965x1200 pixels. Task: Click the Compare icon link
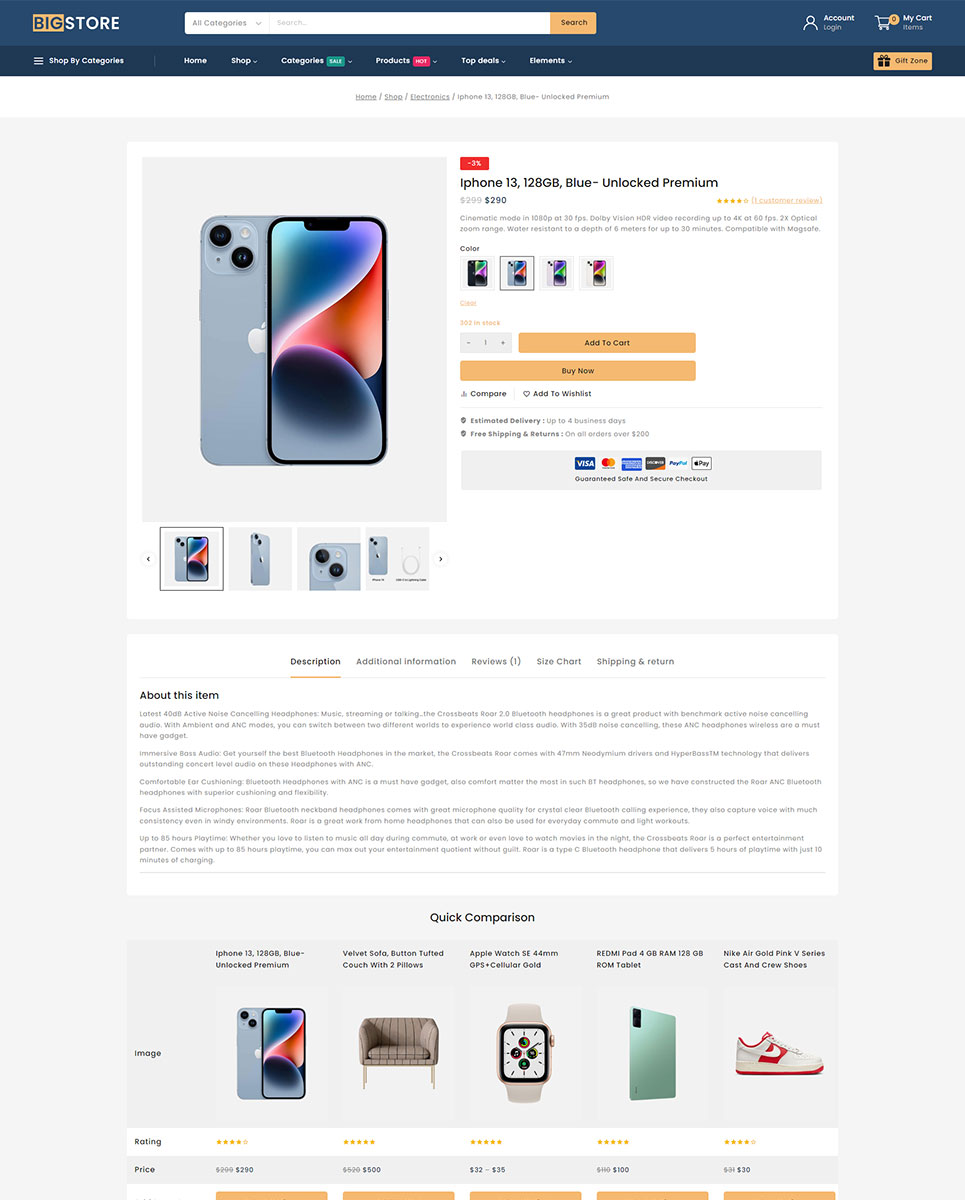click(464, 394)
